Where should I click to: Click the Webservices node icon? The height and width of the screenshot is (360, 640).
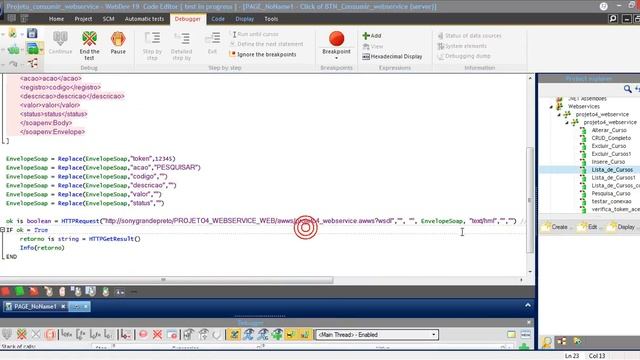(x=560, y=106)
